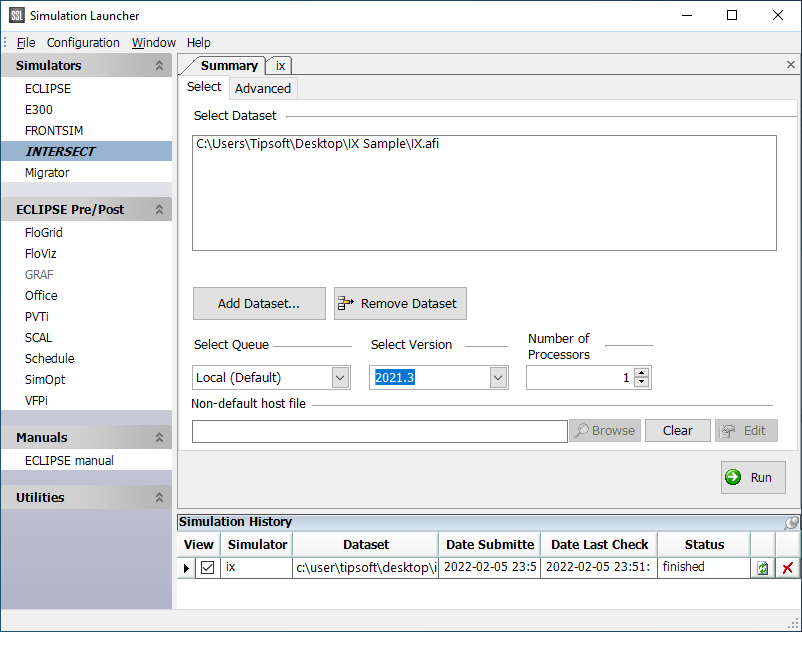Click the Browse button
The image size is (802, 662).
(x=605, y=431)
